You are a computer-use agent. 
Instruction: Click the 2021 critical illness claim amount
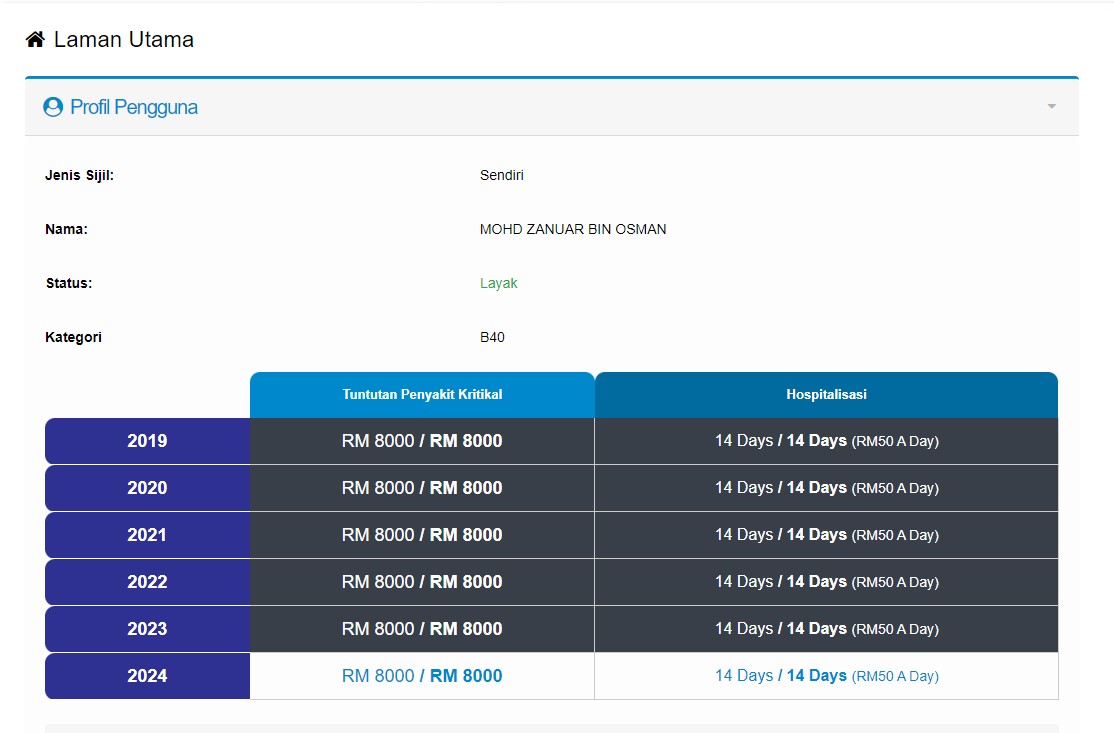[422, 535]
